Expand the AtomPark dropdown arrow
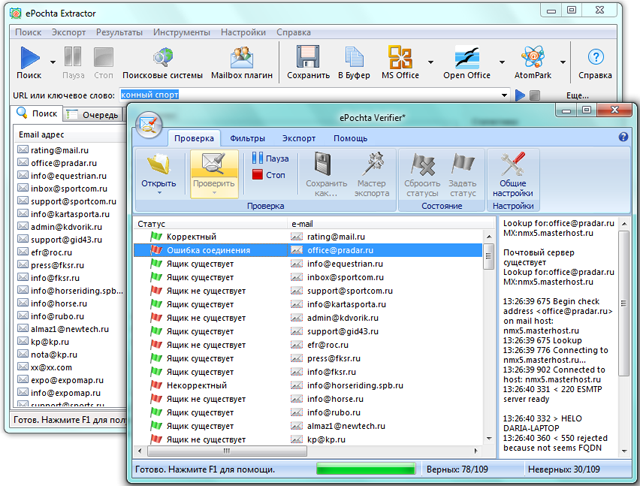The image size is (640, 486). pyautogui.click(x=563, y=62)
